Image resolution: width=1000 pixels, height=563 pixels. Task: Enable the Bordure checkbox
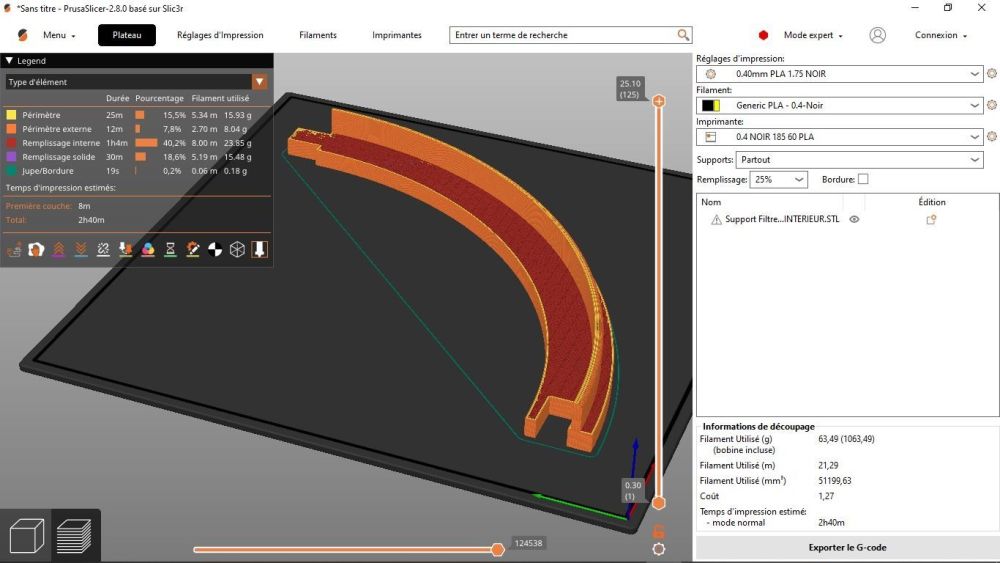[863, 180]
